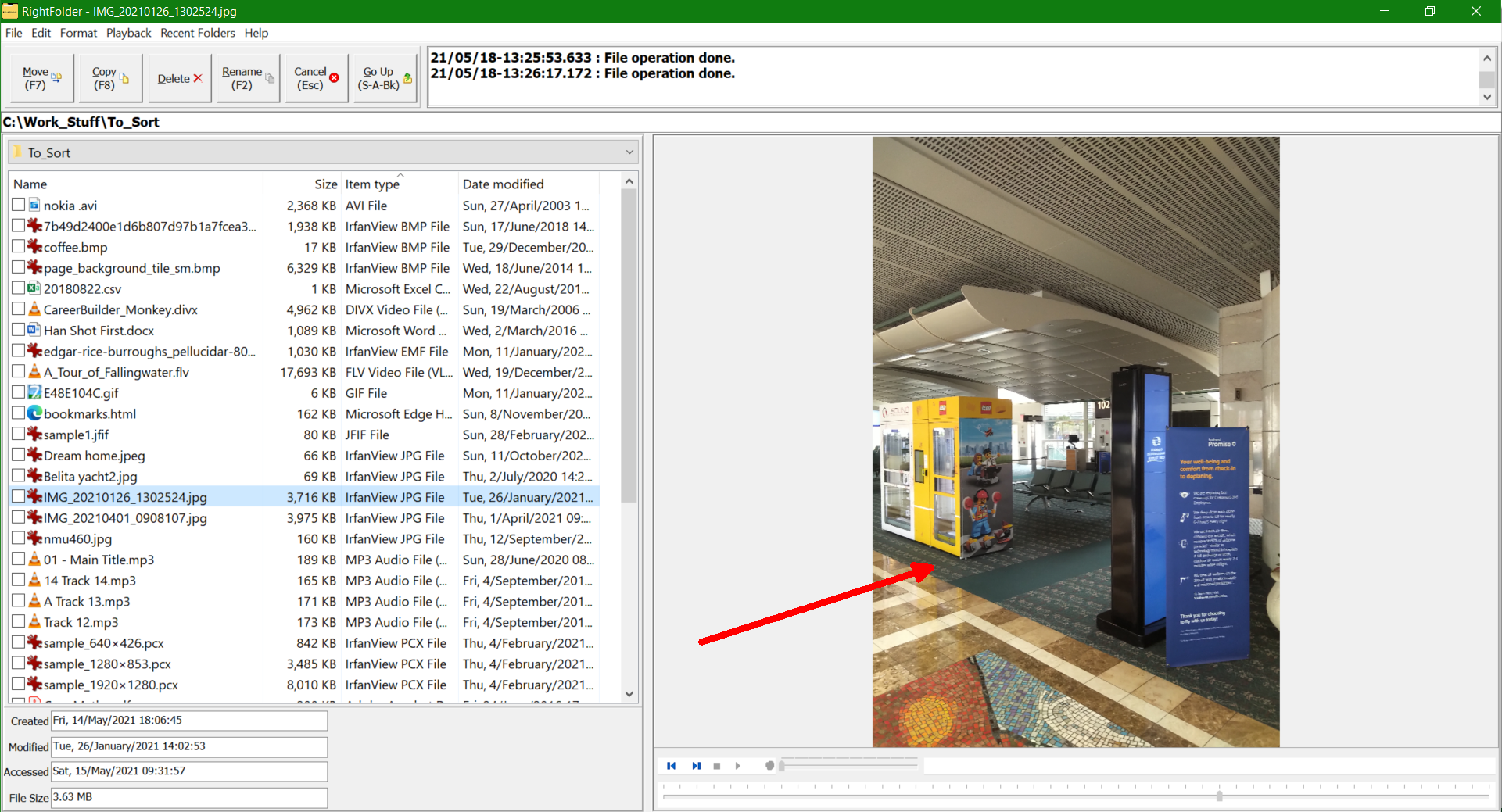The height and width of the screenshot is (812, 1502).
Task: Click the airport photo preview
Action: (x=1076, y=442)
